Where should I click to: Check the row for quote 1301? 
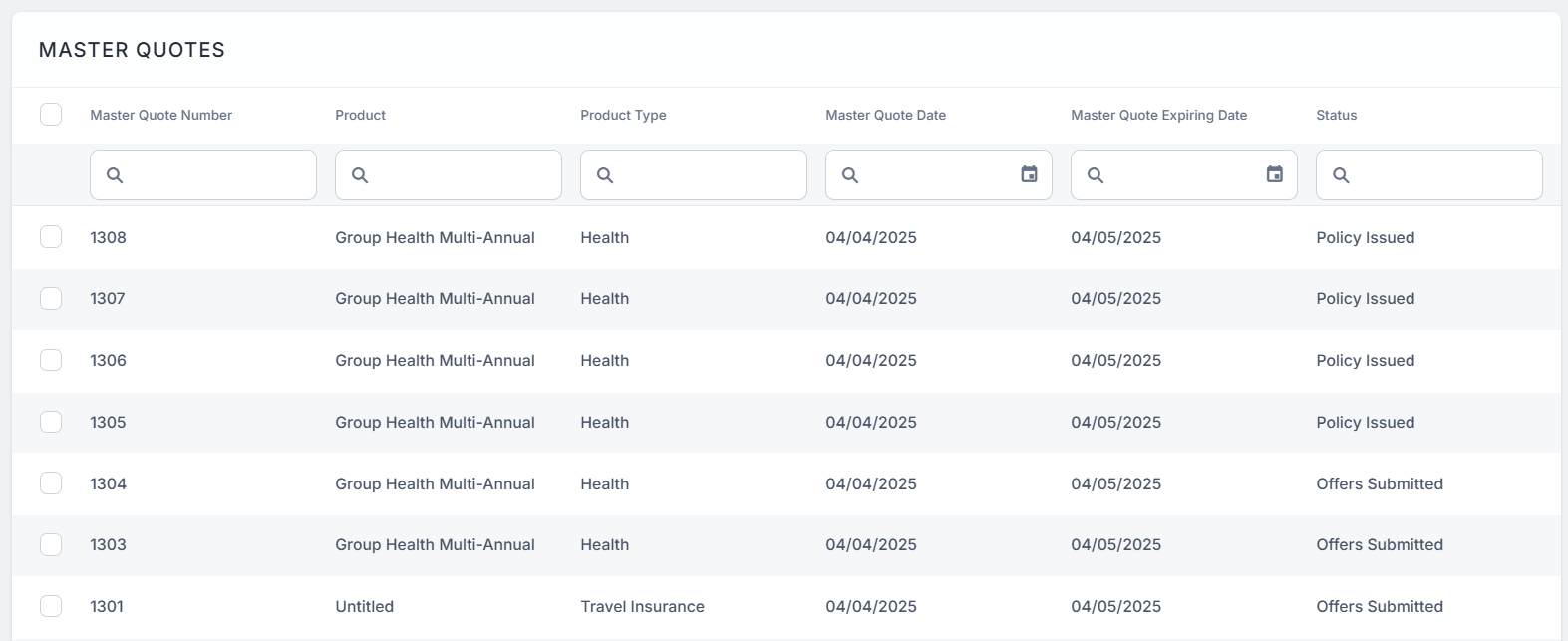click(x=51, y=606)
